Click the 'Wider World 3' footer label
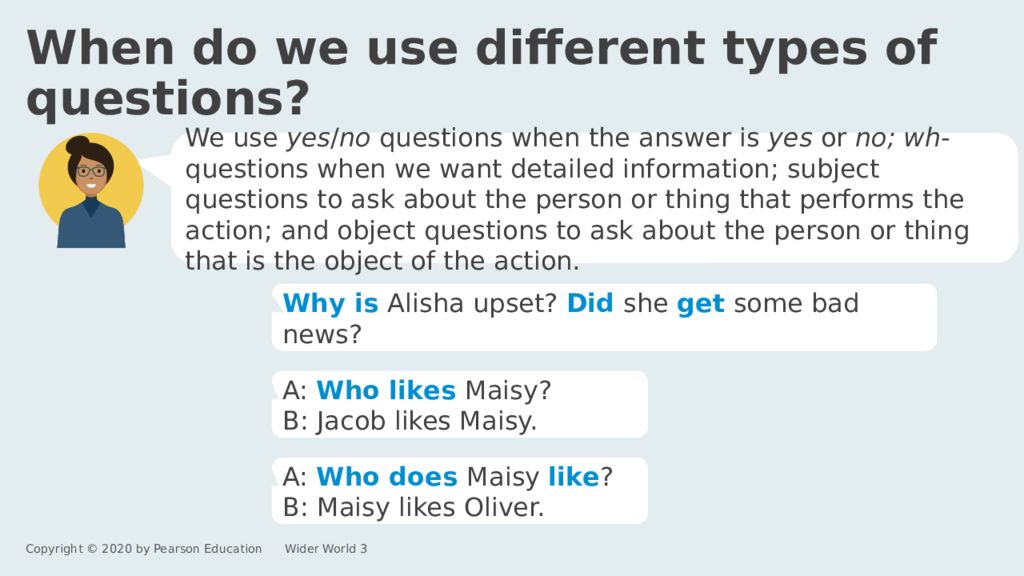 (x=326, y=549)
